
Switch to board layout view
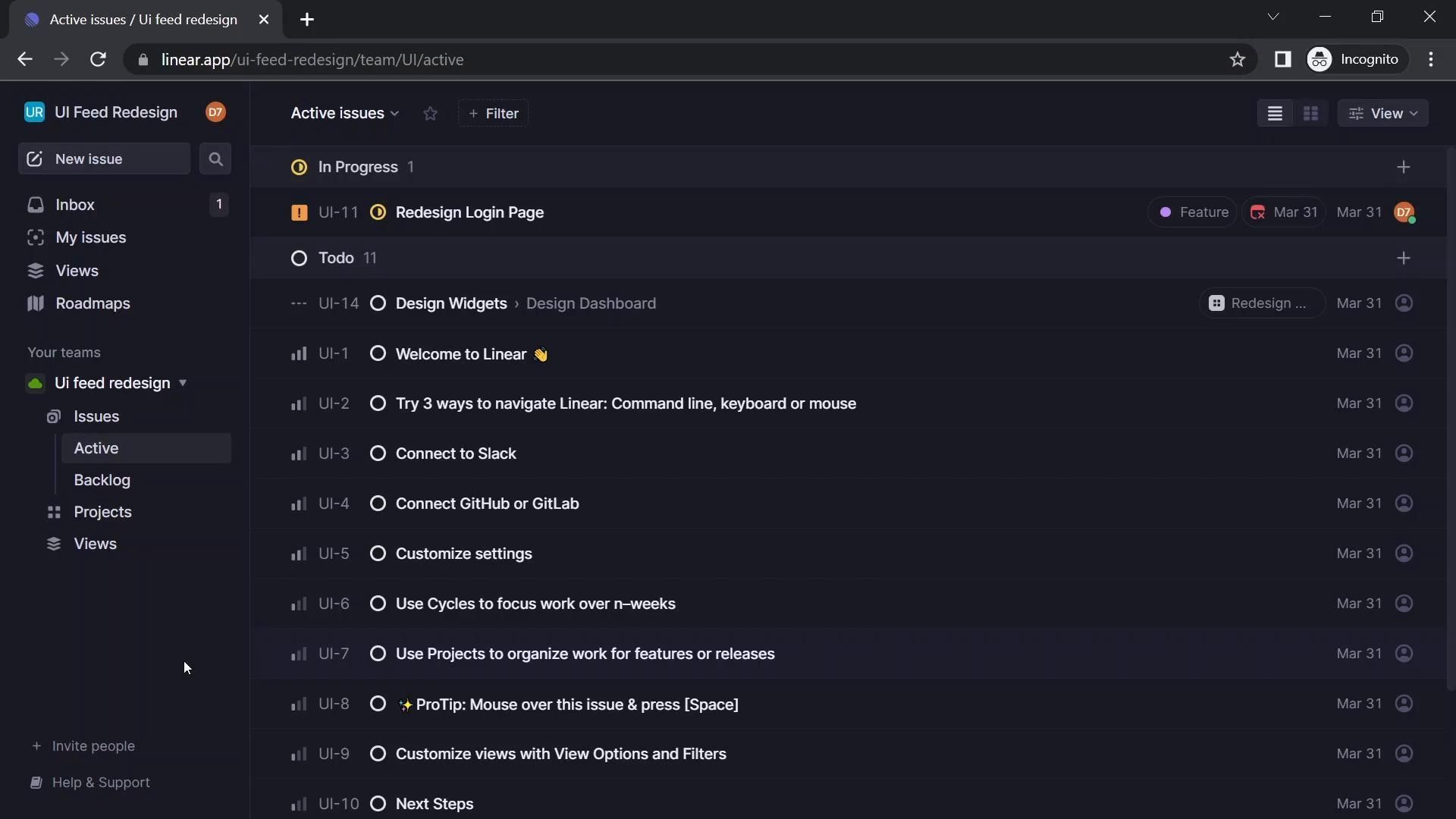coord(1310,114)
